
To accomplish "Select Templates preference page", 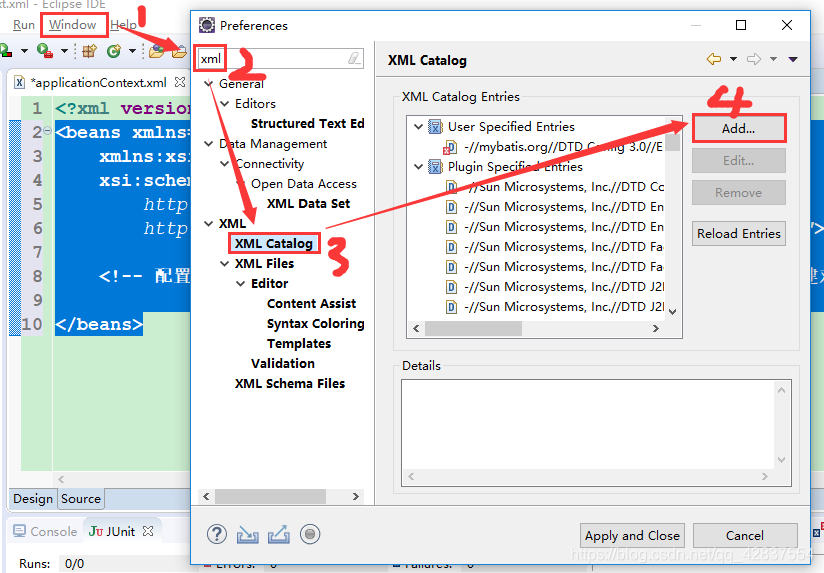I will point(299,343).
